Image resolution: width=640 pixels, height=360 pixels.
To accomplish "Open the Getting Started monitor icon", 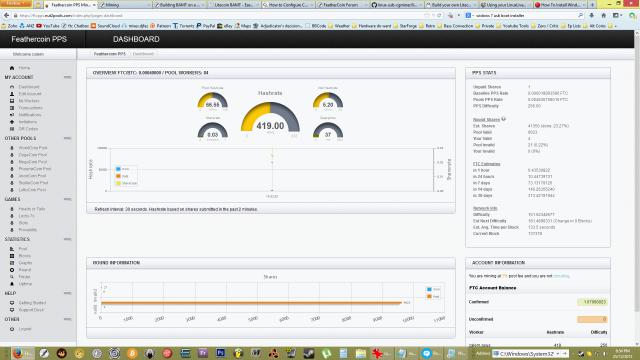I will click(x=12, y=303).
